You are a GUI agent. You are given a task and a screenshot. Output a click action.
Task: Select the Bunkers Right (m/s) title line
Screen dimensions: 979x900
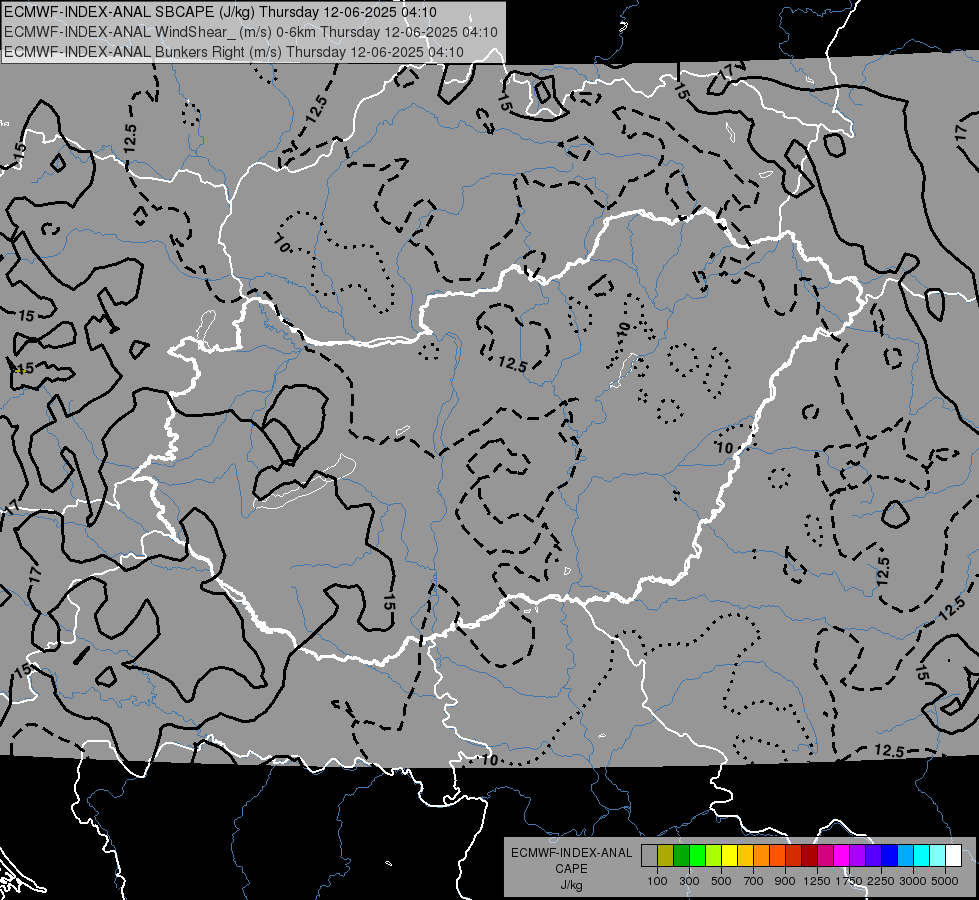(x=234, y=52)
